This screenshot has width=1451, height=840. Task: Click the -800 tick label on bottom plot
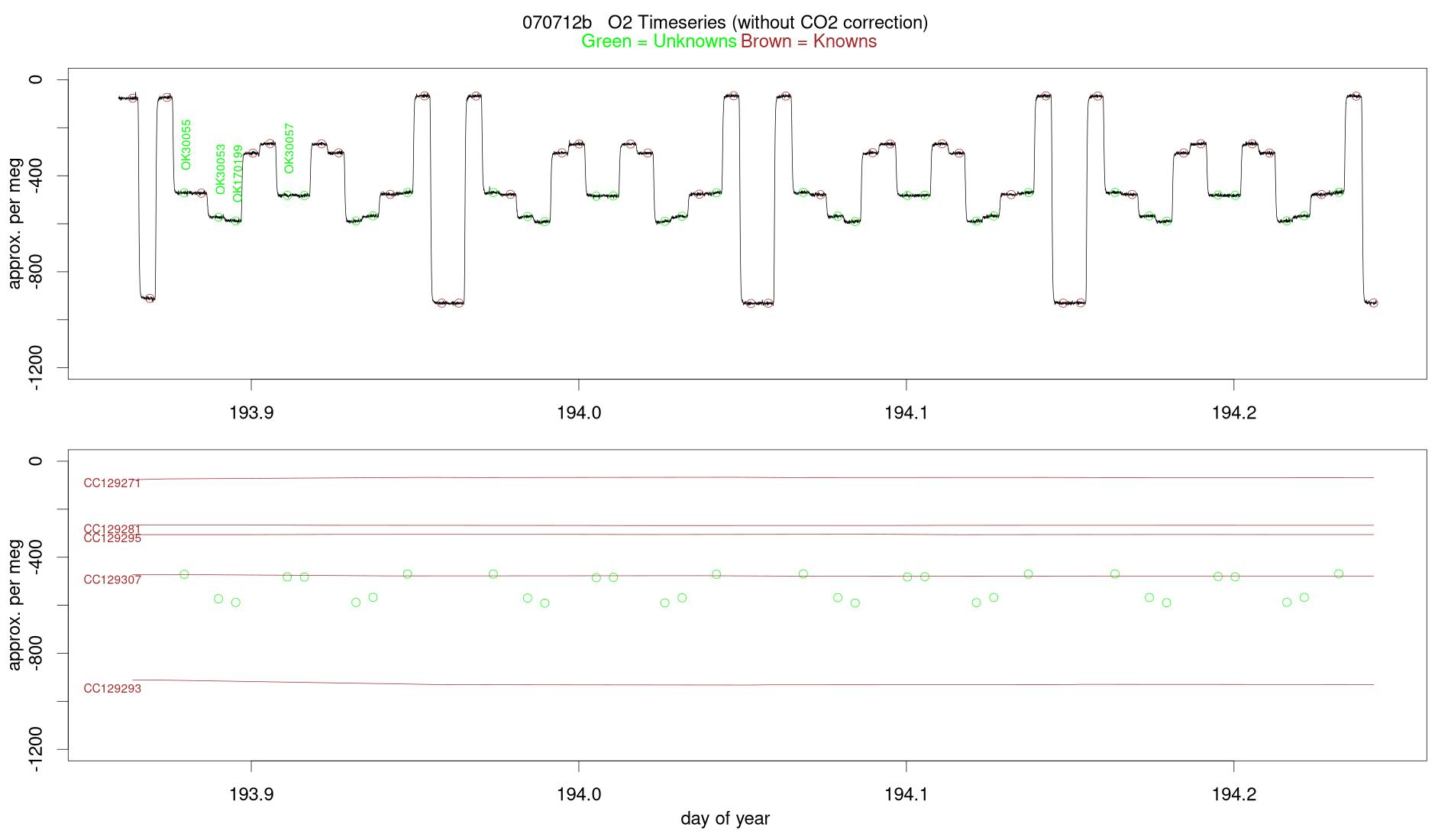36,653
